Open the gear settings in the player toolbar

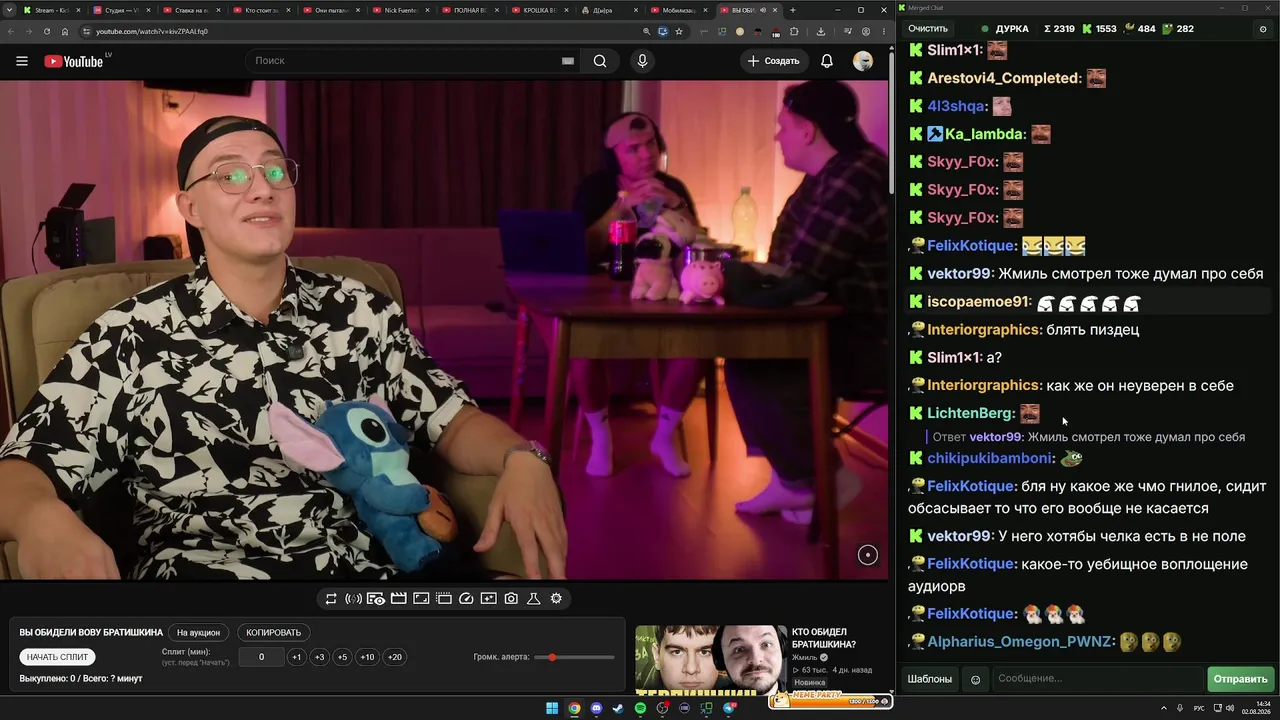pyautogui.click(x=556, y=599)
